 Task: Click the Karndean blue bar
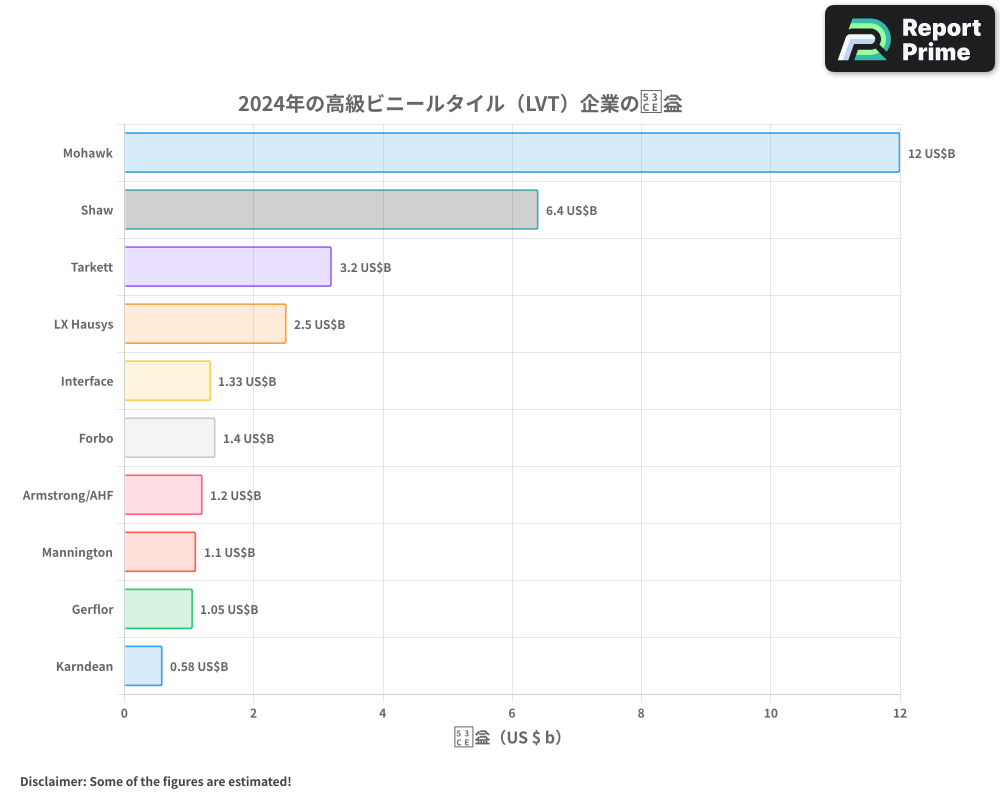142,666
